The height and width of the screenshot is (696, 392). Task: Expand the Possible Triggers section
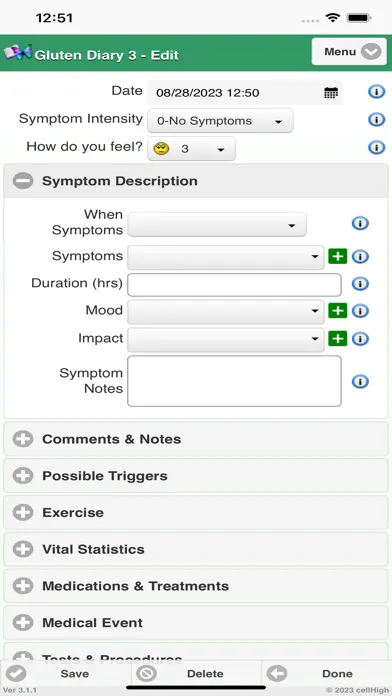pyautogui.click(x=196, y=476)
